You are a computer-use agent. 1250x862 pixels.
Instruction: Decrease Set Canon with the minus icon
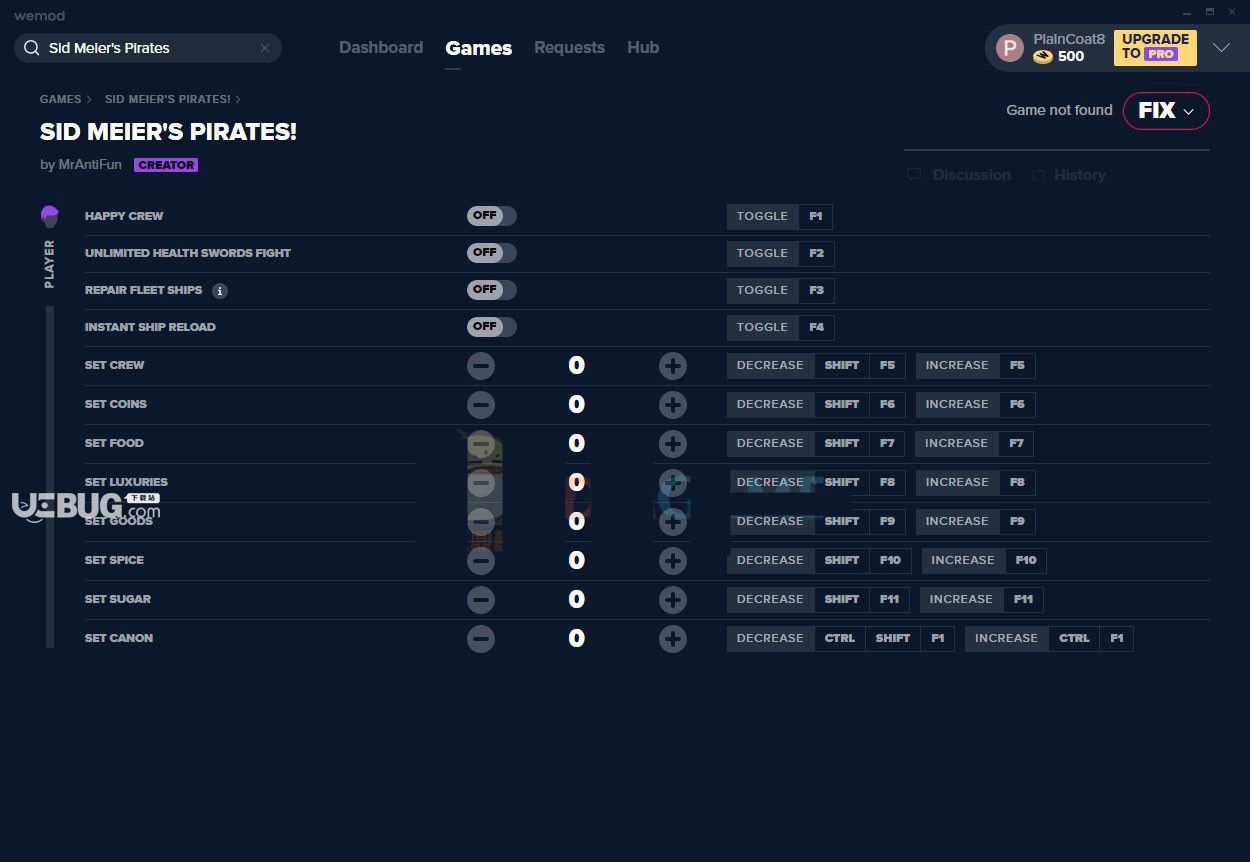[481, 639]
